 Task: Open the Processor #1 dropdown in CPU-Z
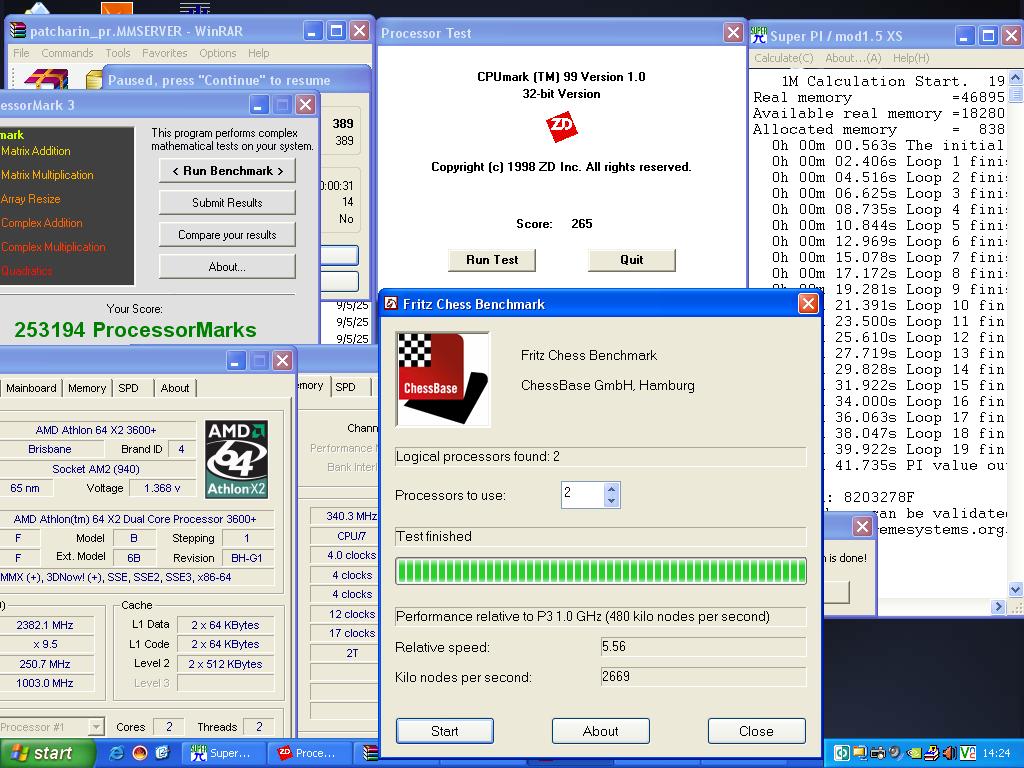point(96,726)
